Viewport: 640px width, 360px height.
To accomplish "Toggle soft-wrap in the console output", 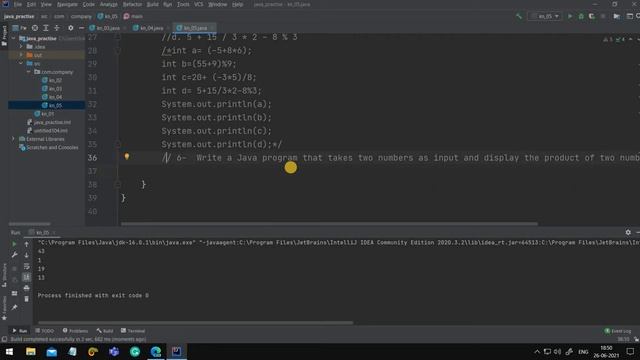I will coord(27,266).
